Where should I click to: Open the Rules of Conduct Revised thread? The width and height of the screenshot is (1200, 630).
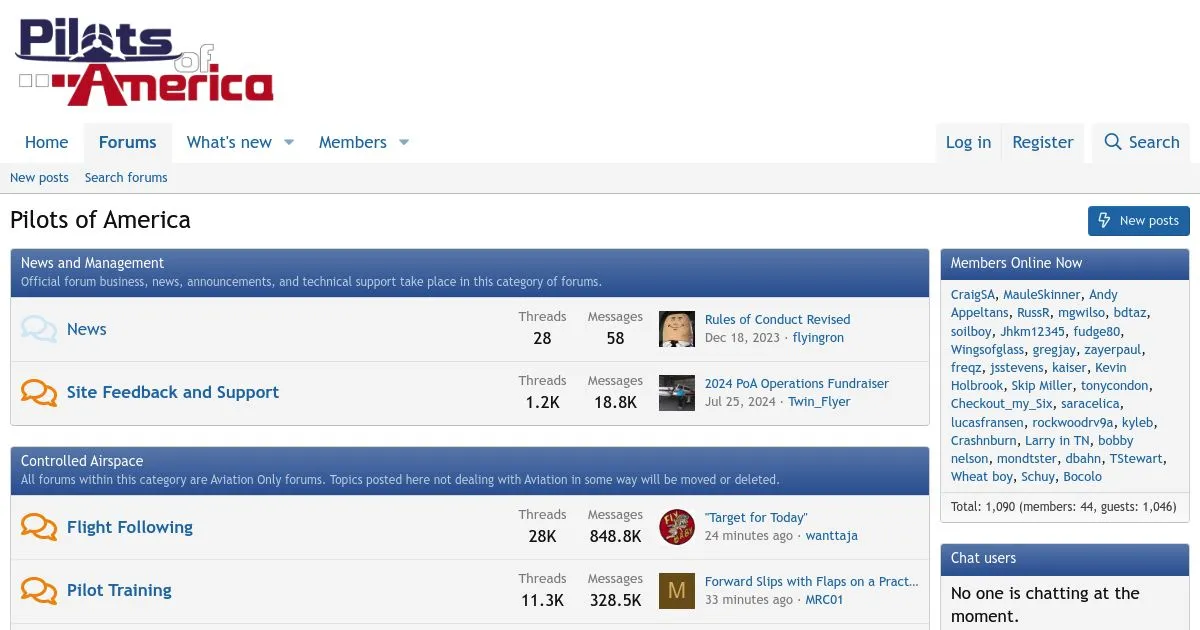(x=778, y=320)
